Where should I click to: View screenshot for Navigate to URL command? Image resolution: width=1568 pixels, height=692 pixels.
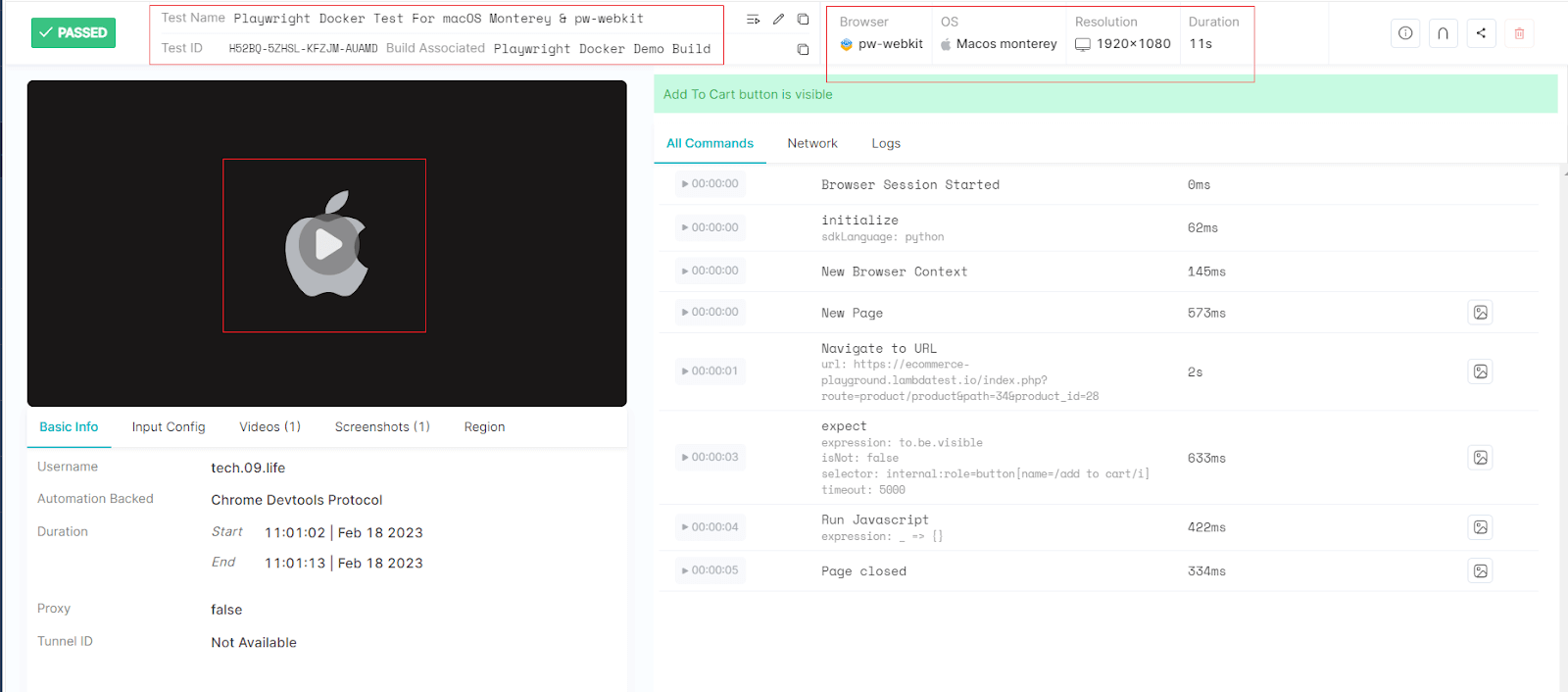click(x=1480, y=371)
